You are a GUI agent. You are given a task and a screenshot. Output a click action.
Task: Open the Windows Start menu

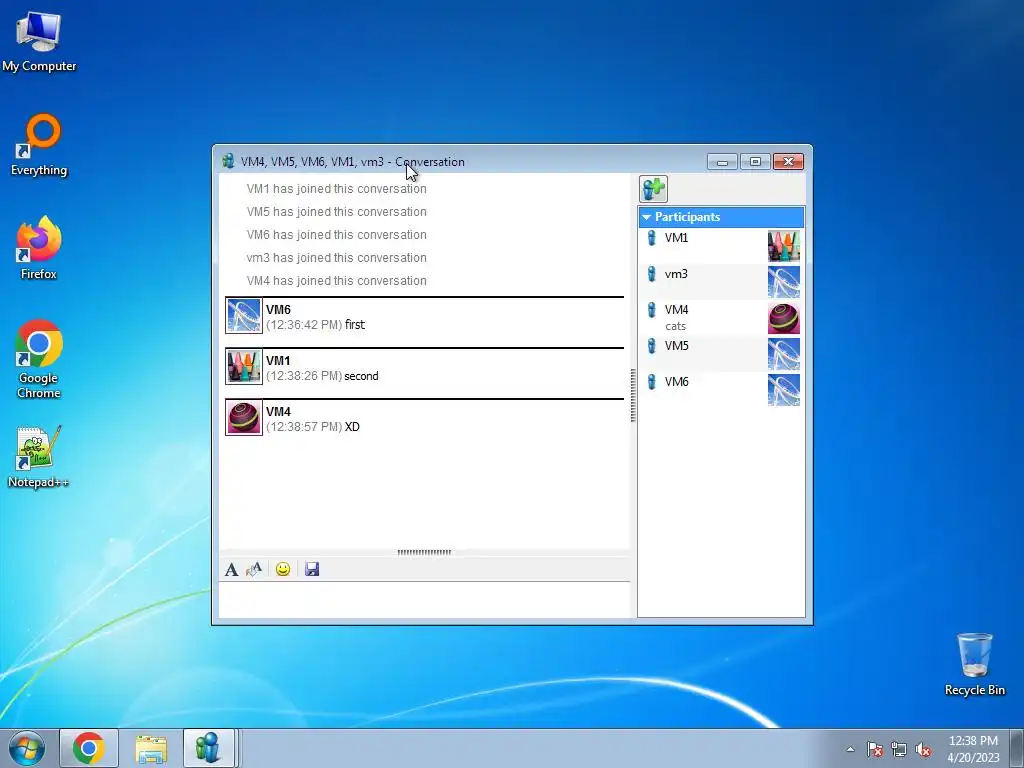pos(27,748)
